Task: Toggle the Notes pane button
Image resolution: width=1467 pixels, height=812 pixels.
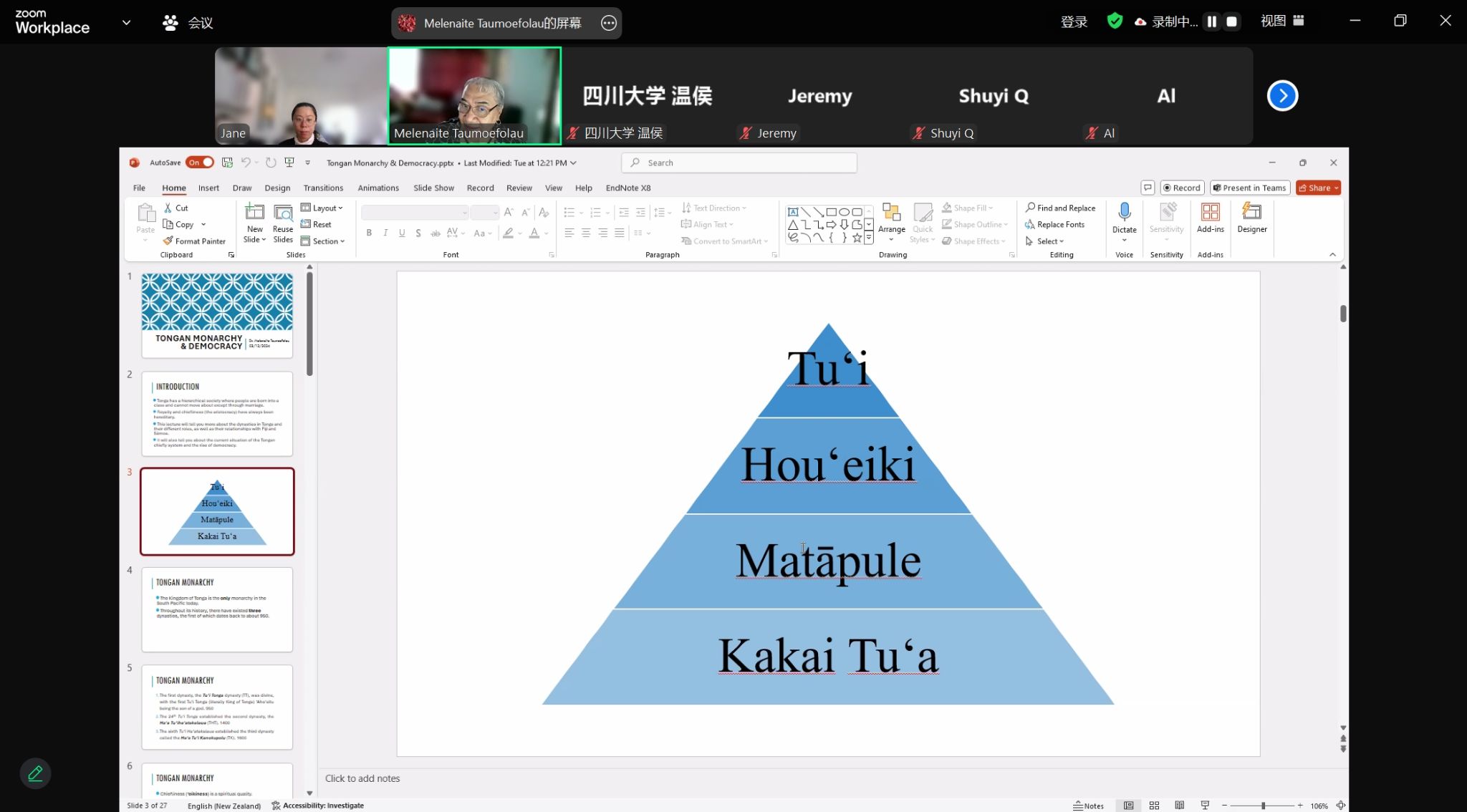Action: pyautogui.click(x=1088, y=806)
